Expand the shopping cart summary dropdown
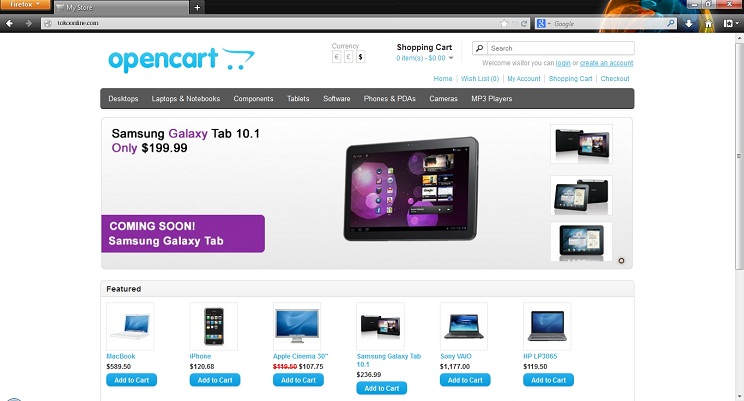This screenshot has height=401, width=744. click(x=425, y=58)
